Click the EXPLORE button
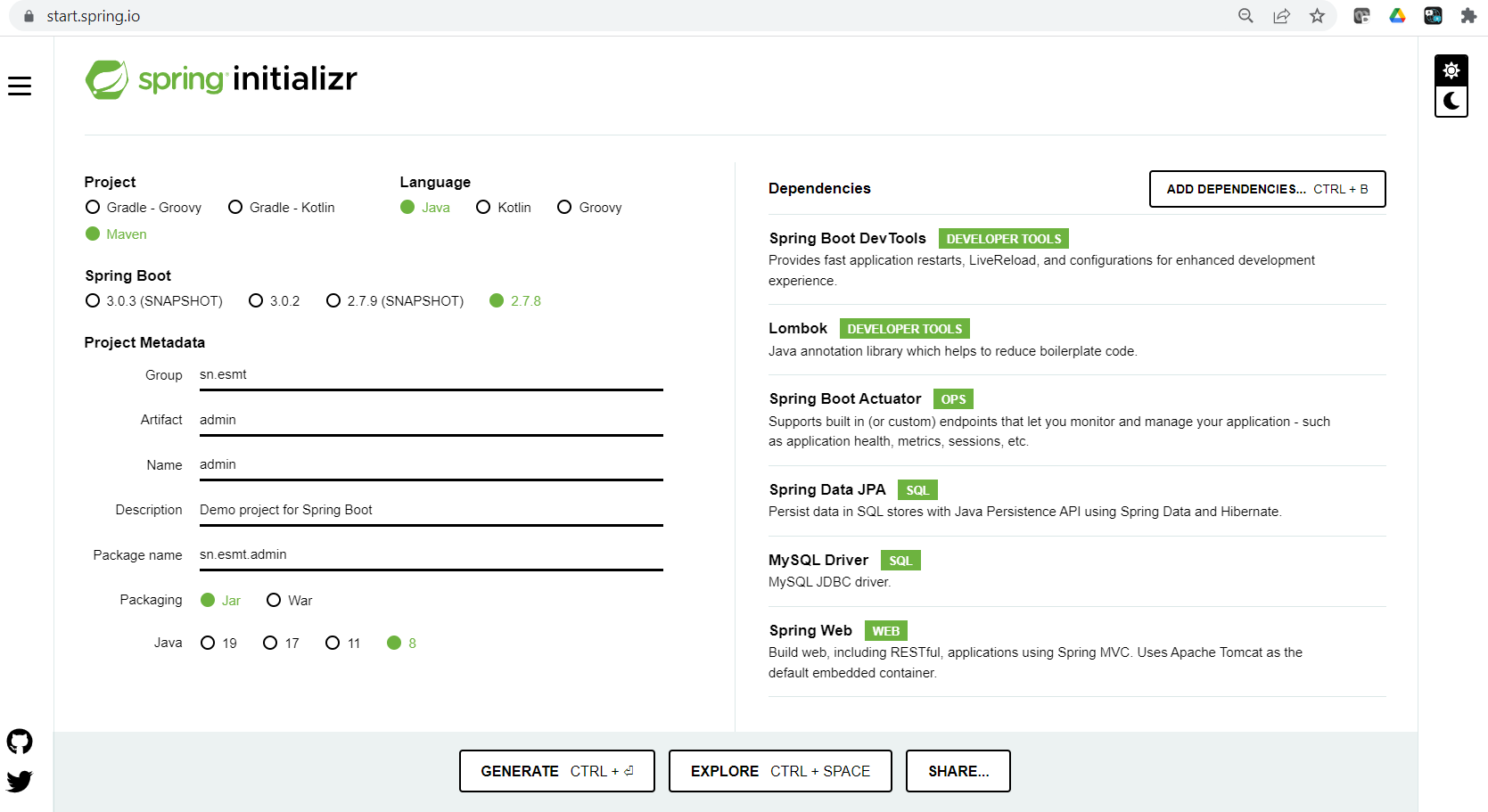 pos(780,771)
